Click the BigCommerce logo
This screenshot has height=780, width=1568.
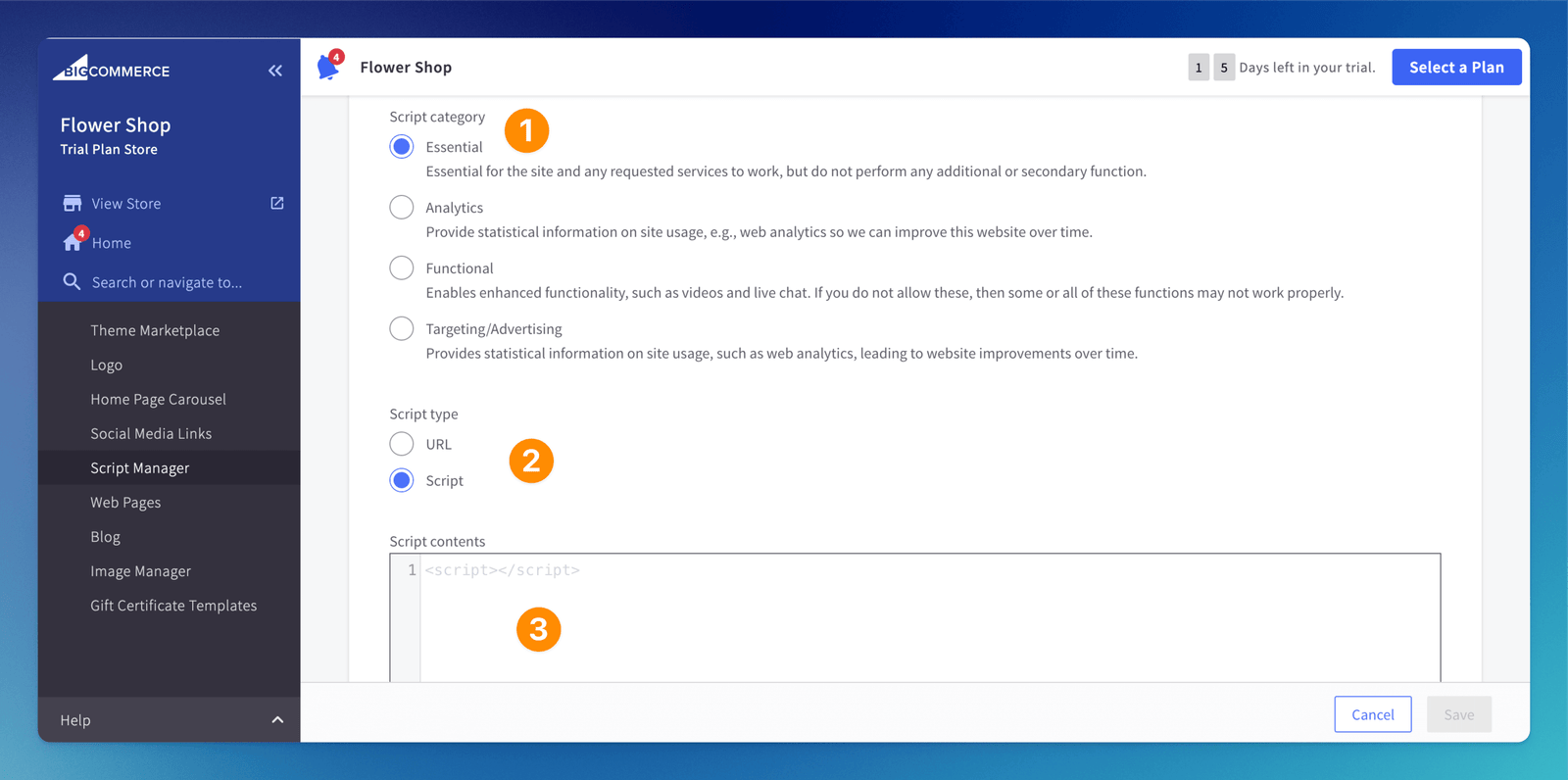111,70
